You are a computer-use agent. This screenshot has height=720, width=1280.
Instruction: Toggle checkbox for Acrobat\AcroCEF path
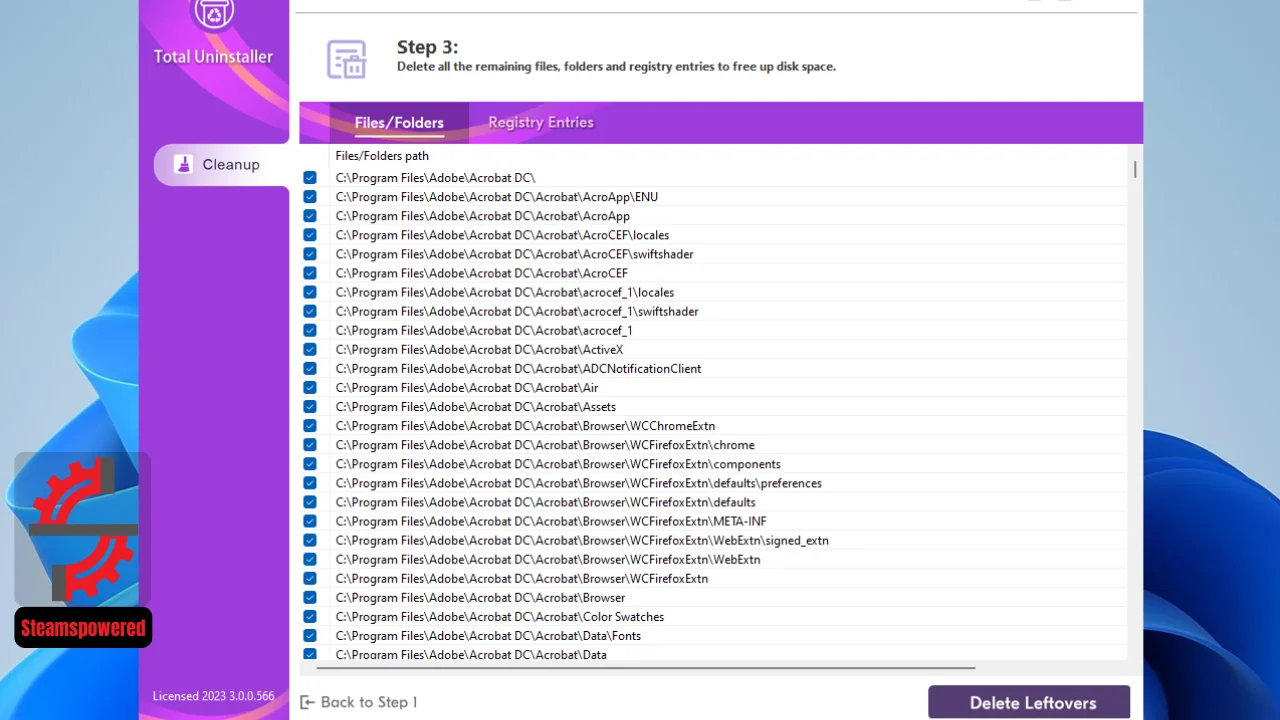coord(310,273)
